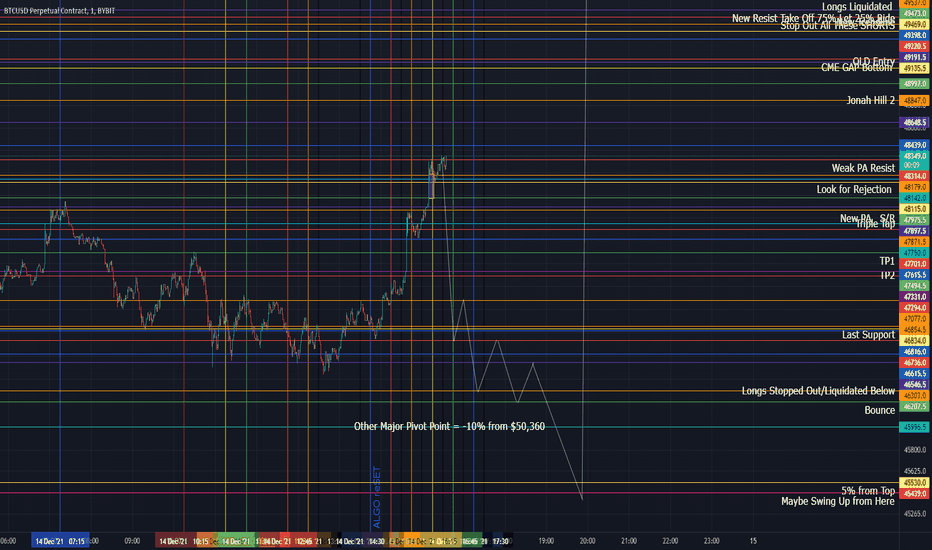
Task: Click the 45265.0 price scale value
Action: point(914,514)
